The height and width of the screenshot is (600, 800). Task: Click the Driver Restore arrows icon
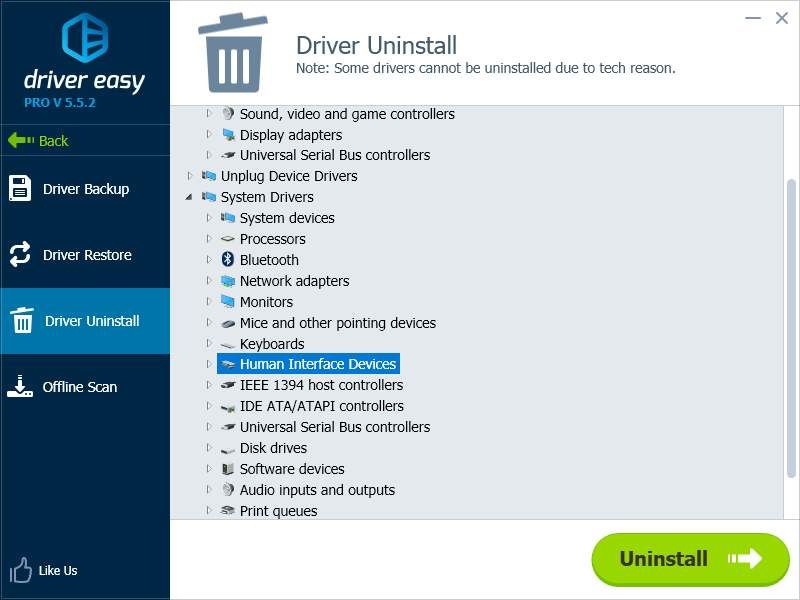(x=21, y=254)
